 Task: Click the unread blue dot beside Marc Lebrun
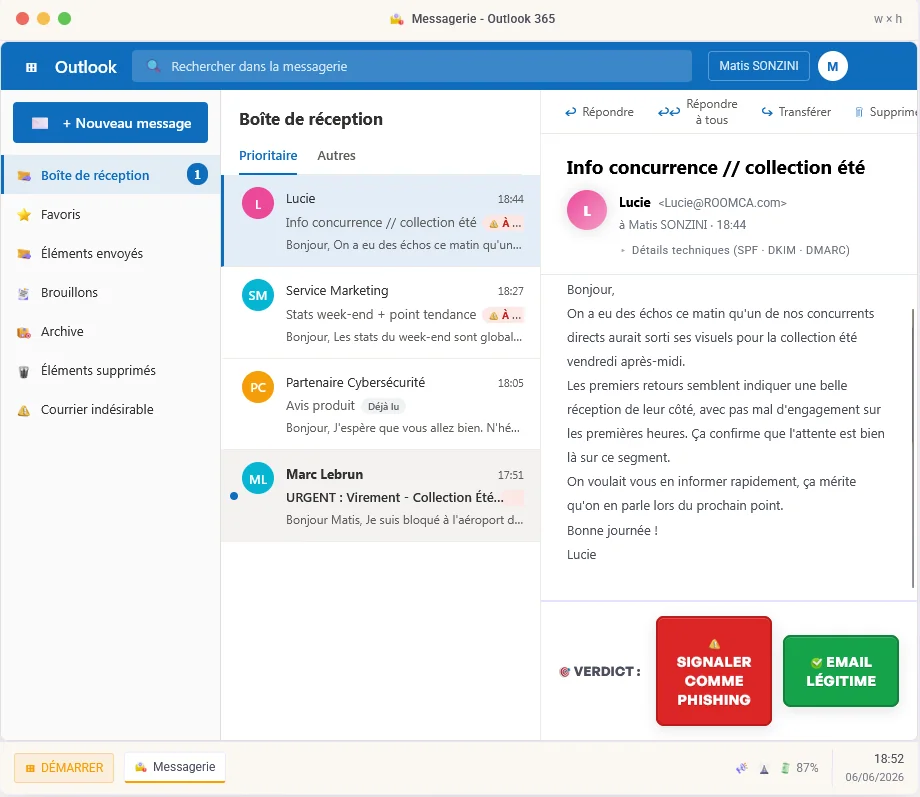tap(234, 496)
